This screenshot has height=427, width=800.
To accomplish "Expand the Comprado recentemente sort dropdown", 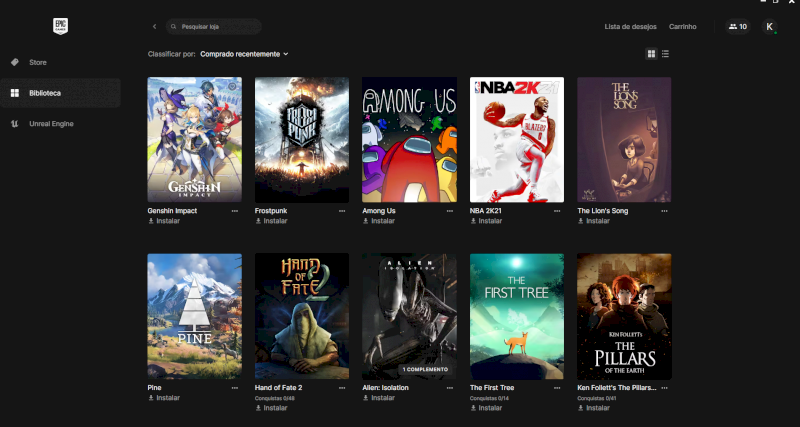I will (244, 53).
